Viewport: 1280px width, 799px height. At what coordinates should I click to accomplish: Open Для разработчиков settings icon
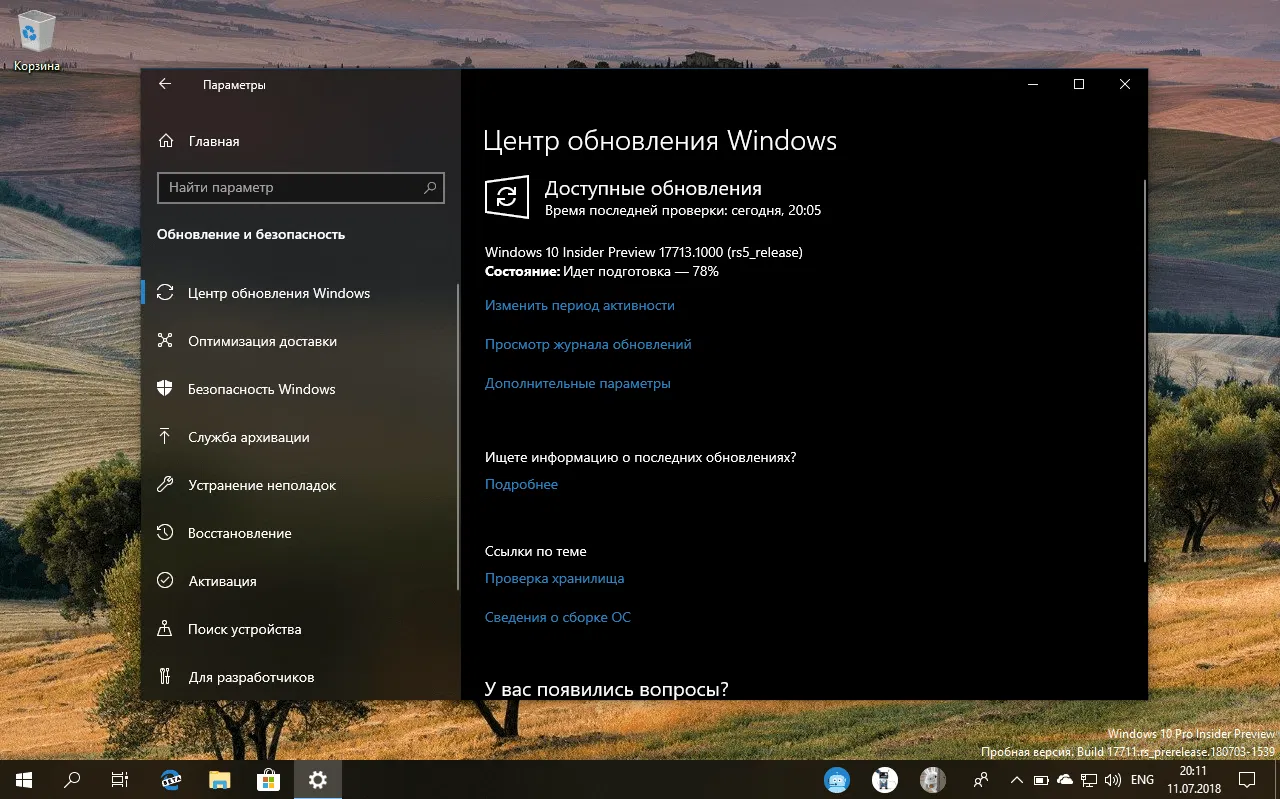click(164, 676)
